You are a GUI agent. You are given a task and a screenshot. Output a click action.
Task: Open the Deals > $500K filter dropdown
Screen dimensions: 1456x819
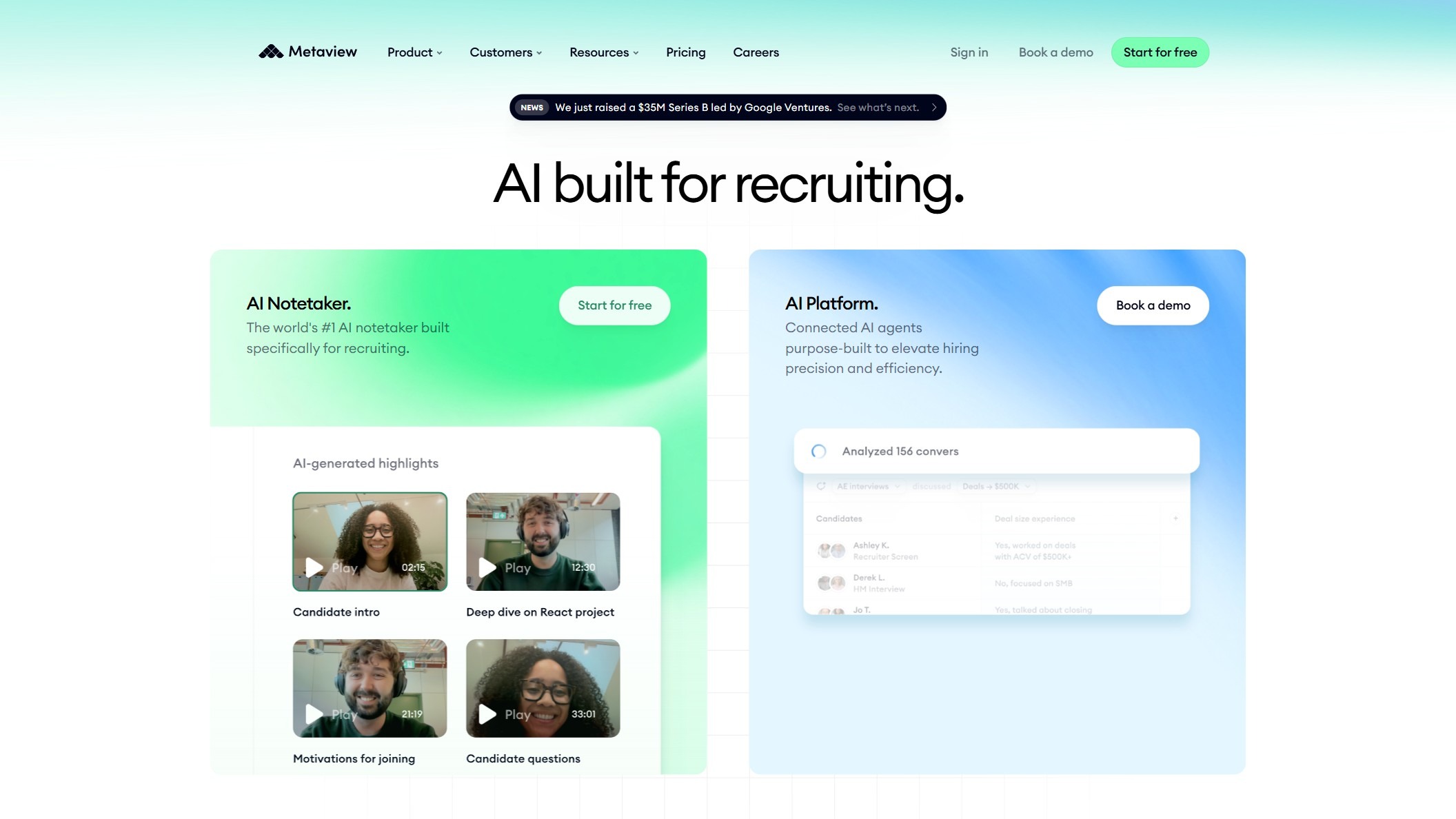pos(995,486)
